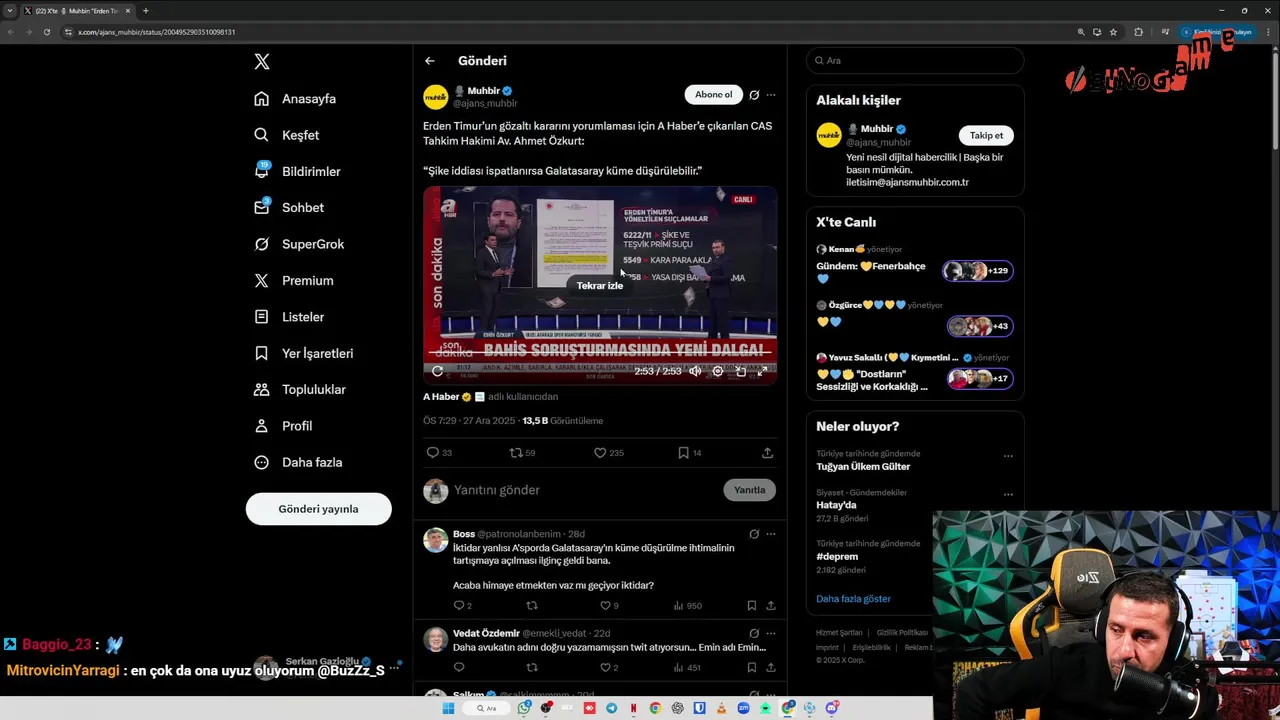
Task: Repost Boss's reply
Action: (532, 606)
